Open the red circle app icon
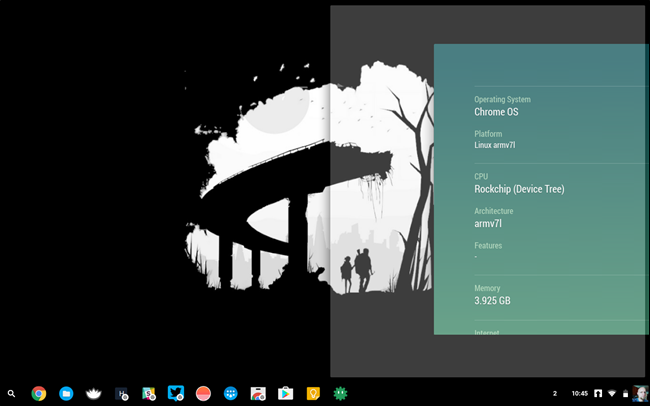This screenshot has width=650, height=406. [203, 393]
